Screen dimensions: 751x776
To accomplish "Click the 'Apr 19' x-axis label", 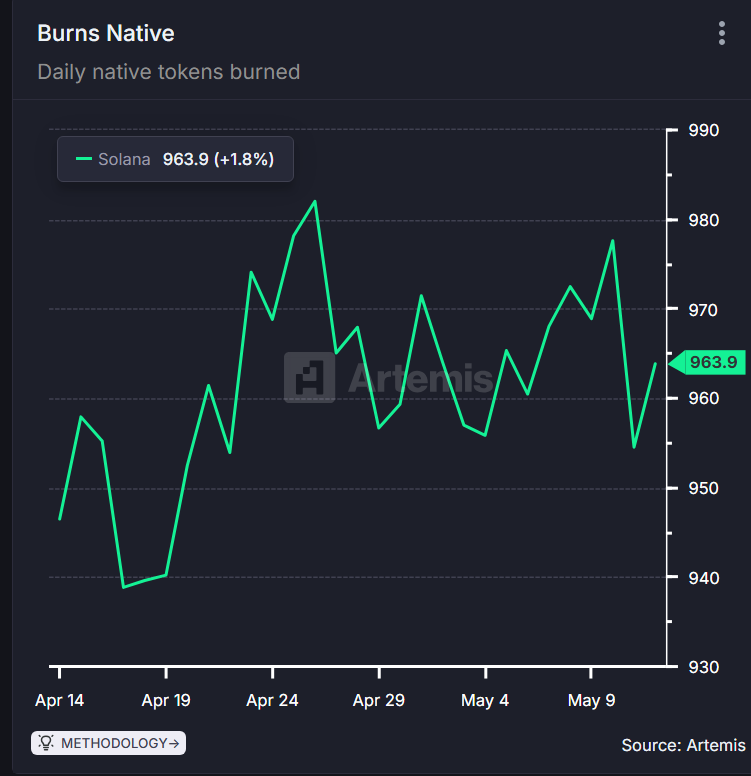I will [166, 700].
